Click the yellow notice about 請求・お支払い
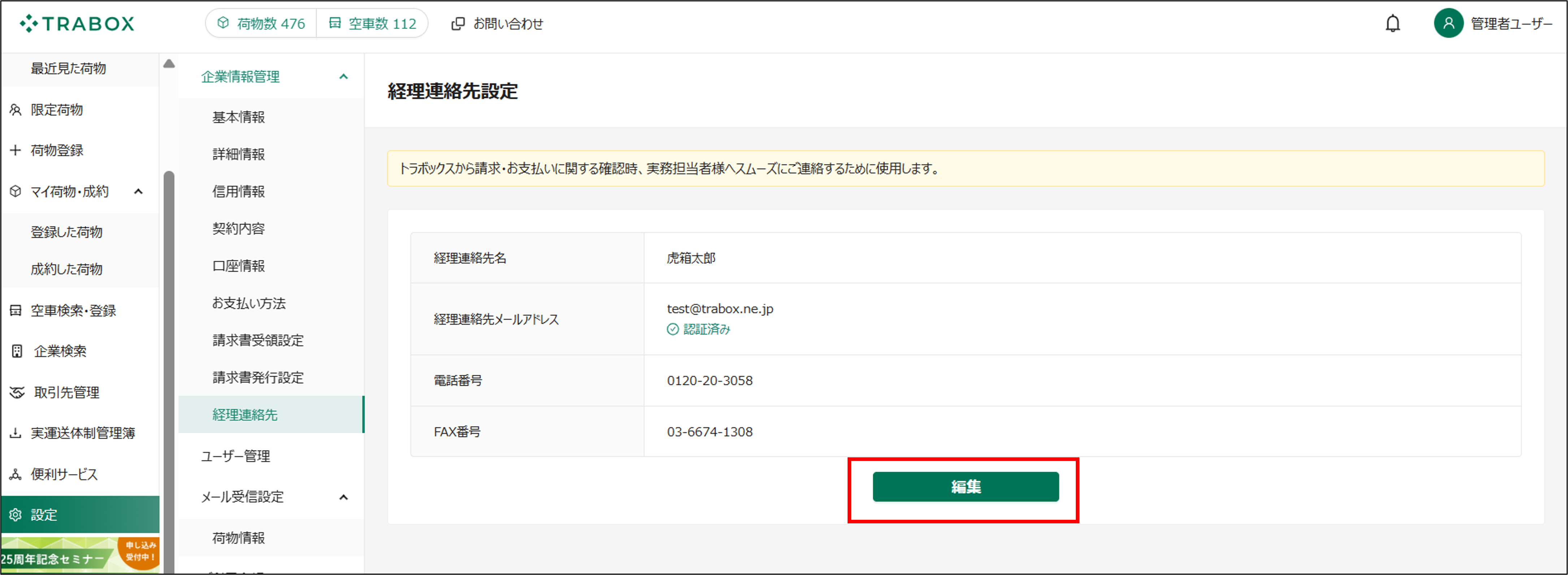 (965, 169)
